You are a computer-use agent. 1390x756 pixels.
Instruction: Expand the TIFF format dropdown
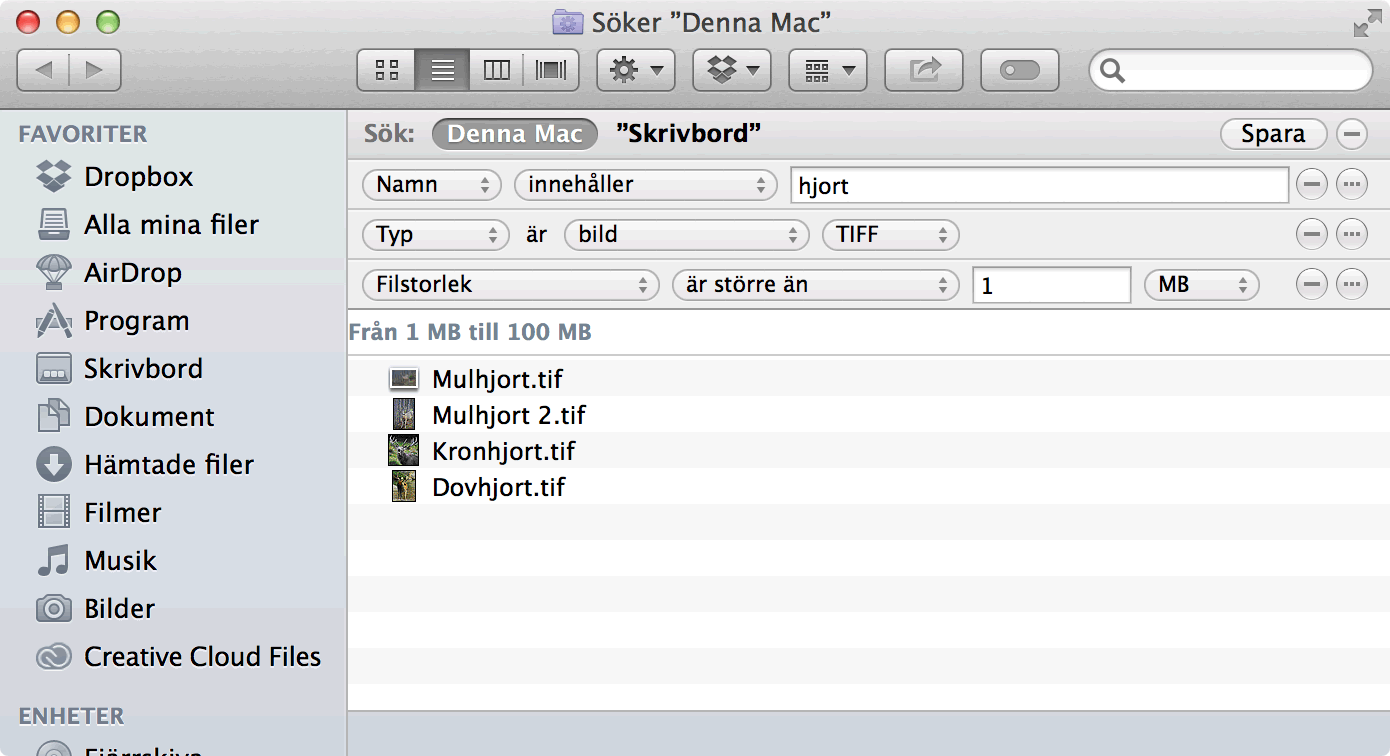(890, 235)
